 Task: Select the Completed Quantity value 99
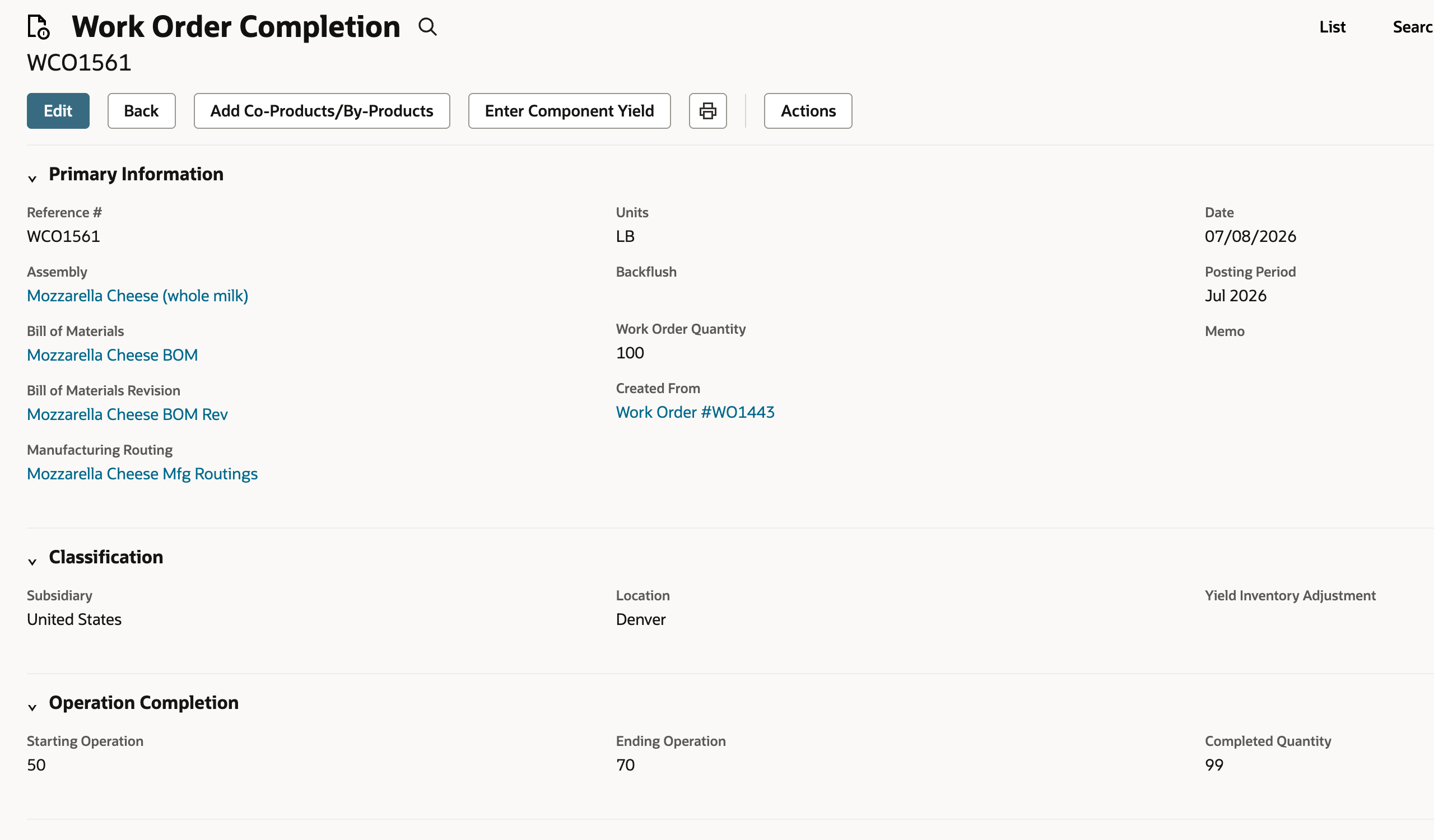1214,765
